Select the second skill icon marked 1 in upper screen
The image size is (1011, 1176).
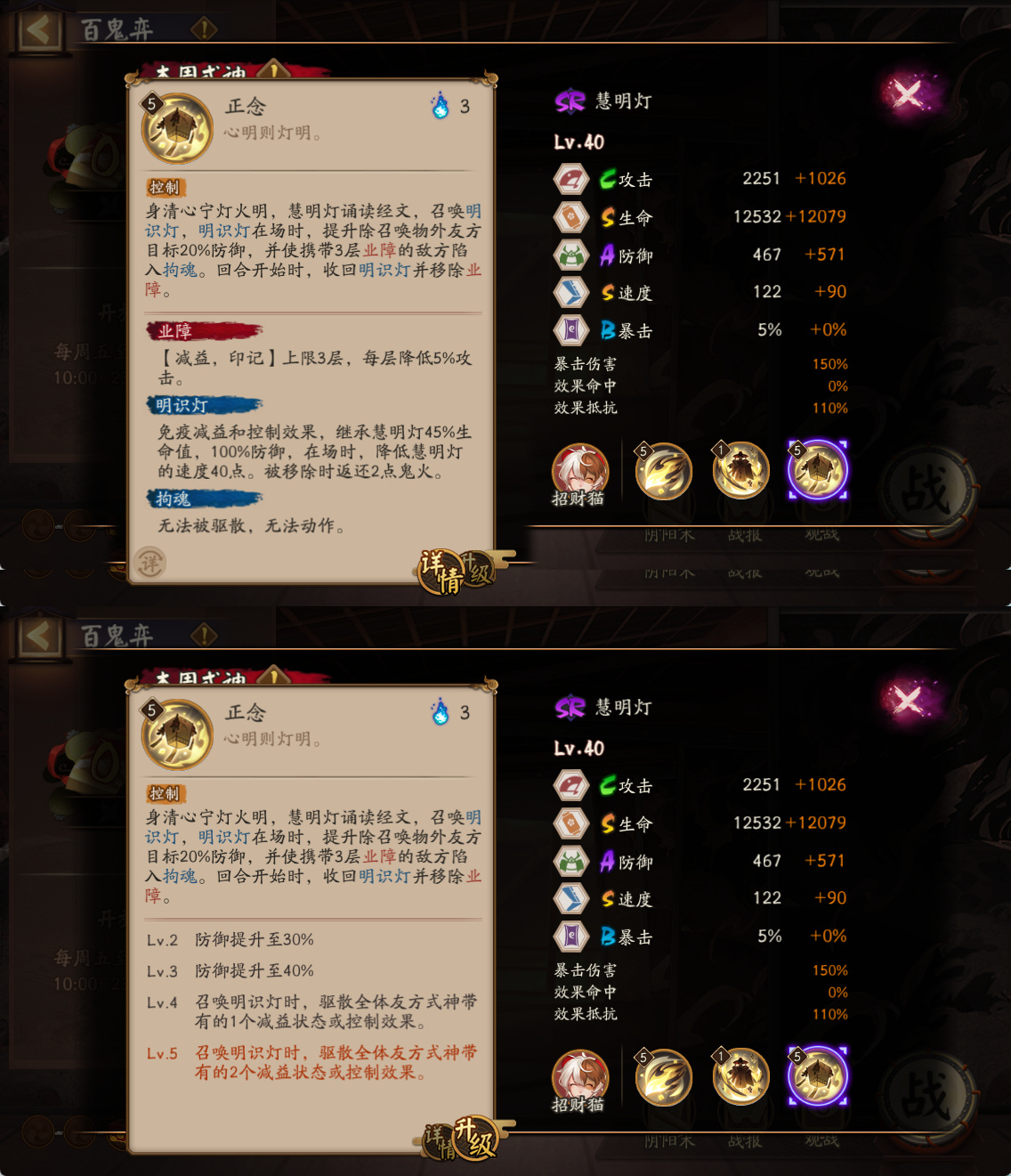point(740,470)
